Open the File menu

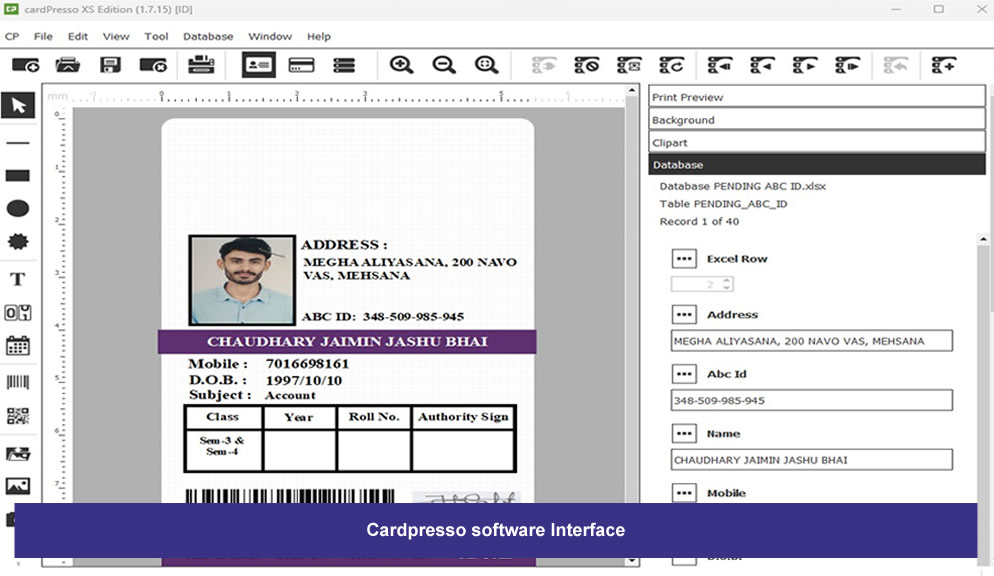pos(43,37)
